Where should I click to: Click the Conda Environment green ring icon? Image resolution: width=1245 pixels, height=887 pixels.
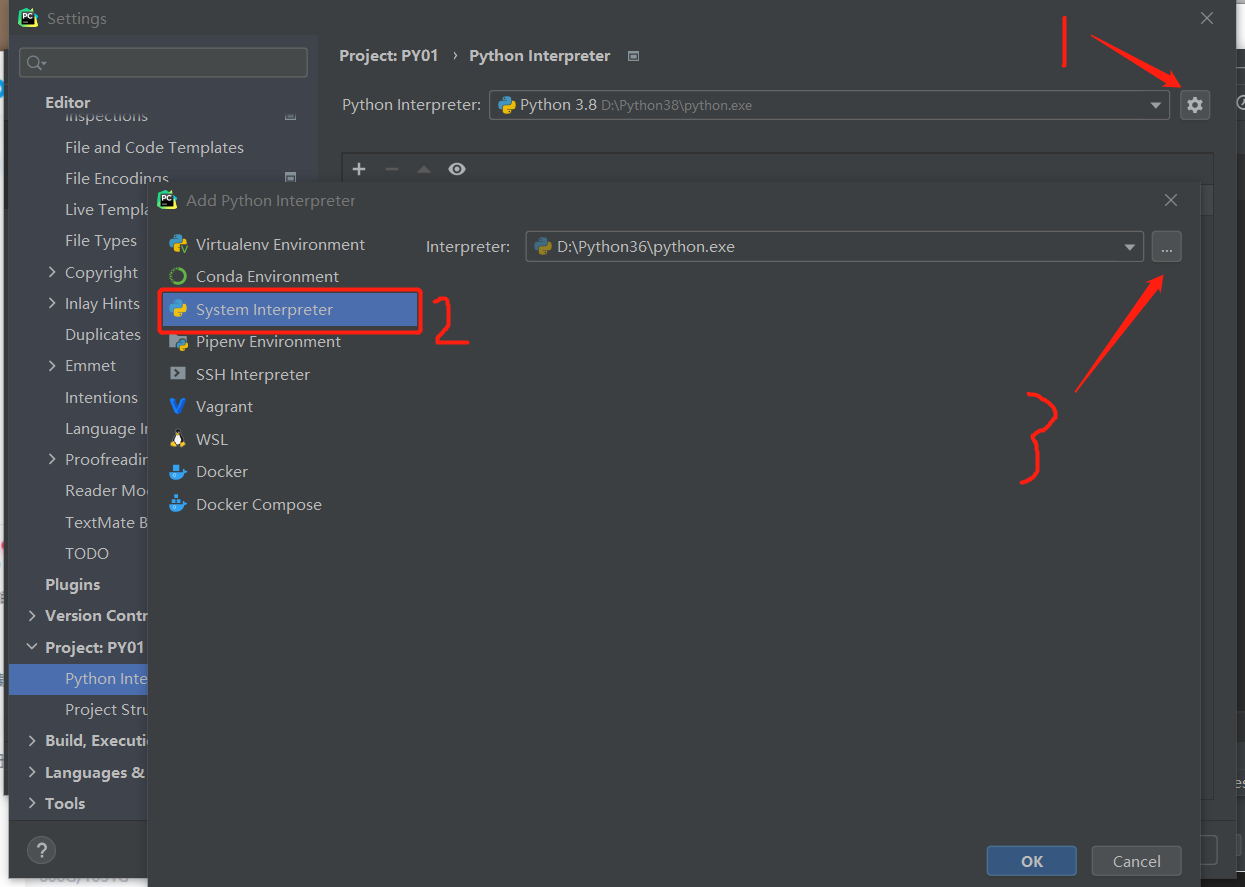[x=178, y=276]
